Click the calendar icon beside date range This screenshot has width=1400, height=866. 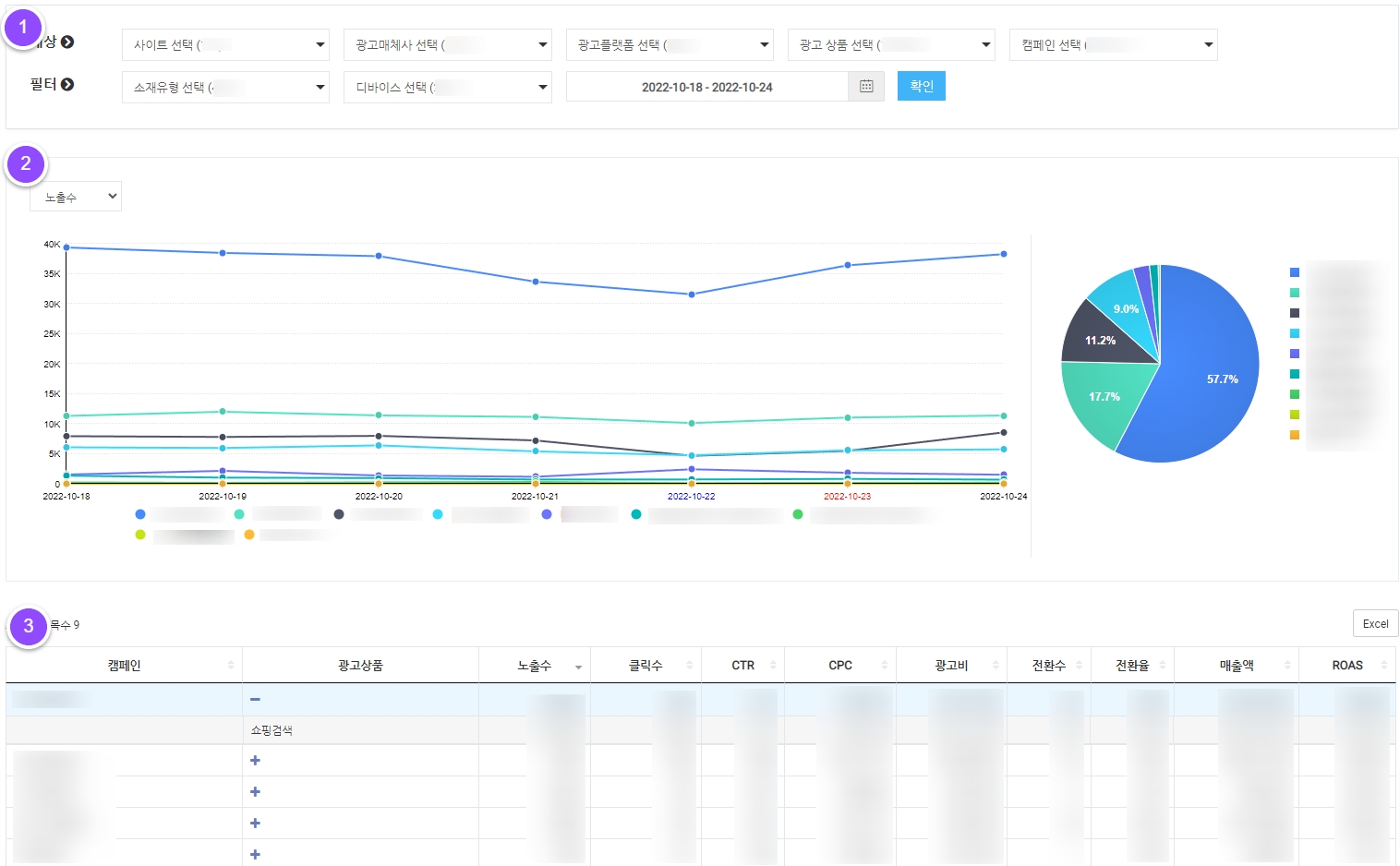866,87
